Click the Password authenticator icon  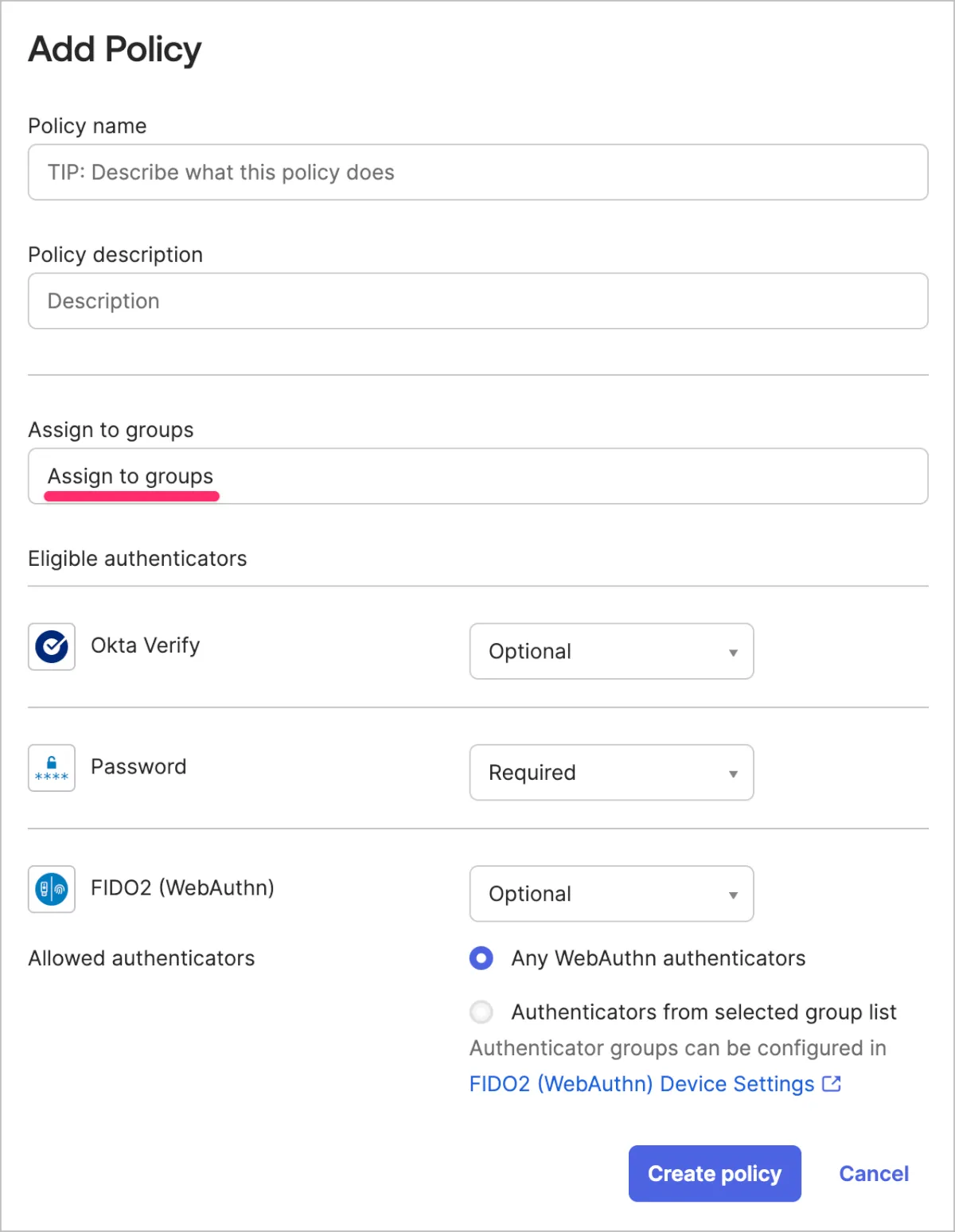pos(52,768)
